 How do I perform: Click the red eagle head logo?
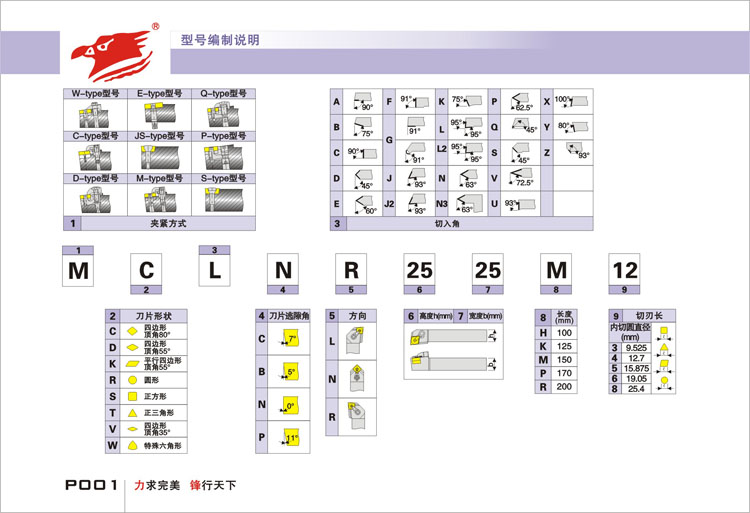pos(112,55)
